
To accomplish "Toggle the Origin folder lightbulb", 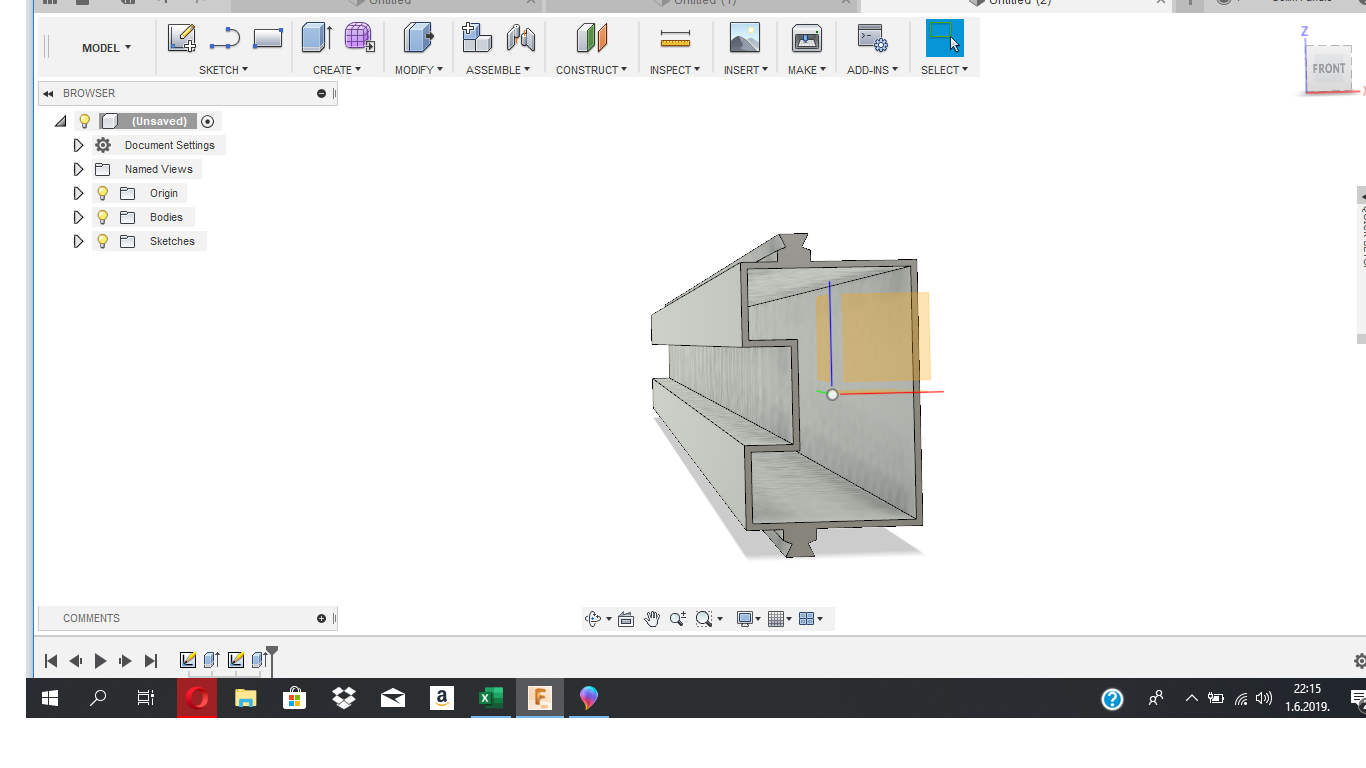I will [x=102, y=193].
